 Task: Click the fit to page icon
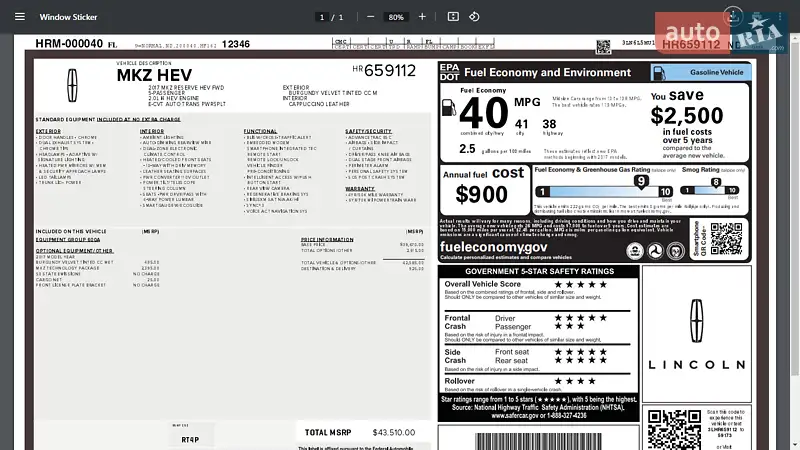[x=453, y=17]
